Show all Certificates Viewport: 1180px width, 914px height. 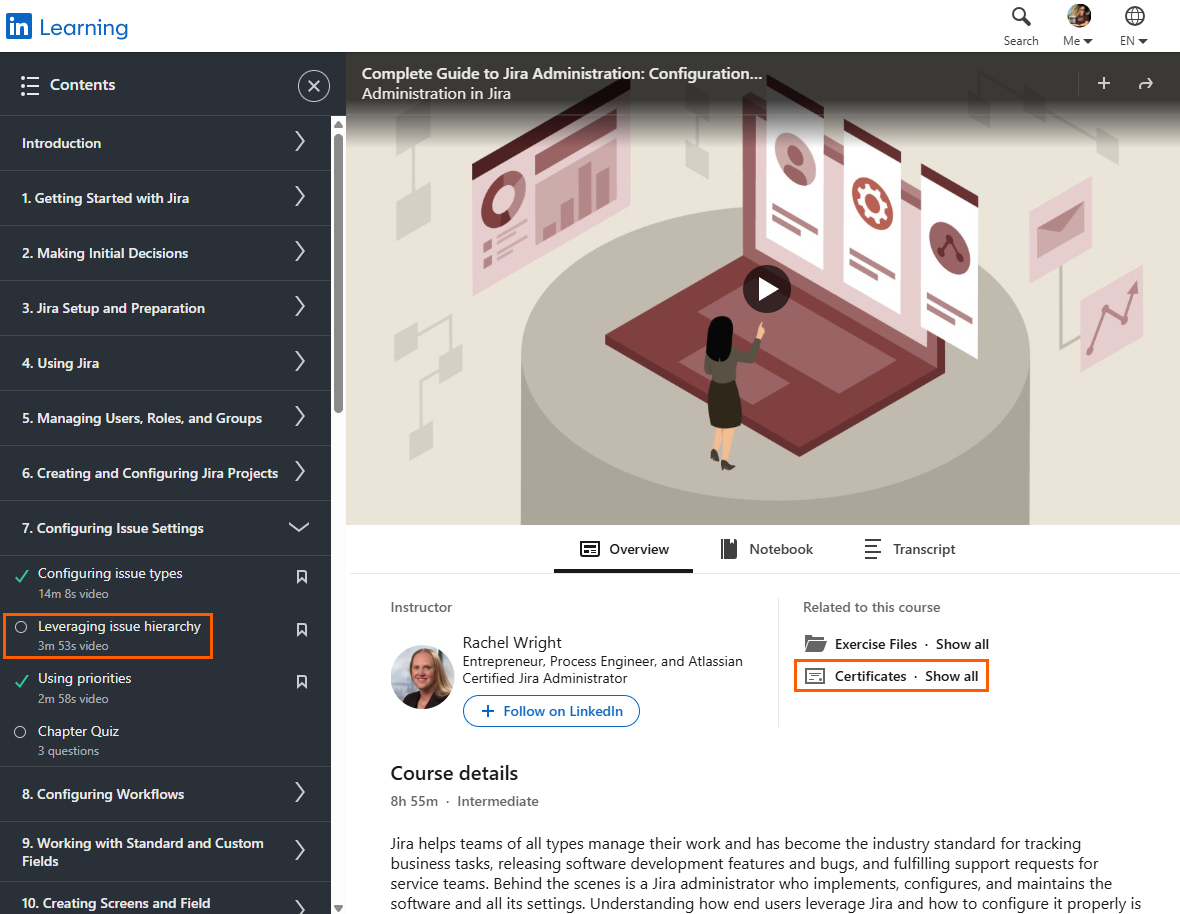tap(951, 676)
